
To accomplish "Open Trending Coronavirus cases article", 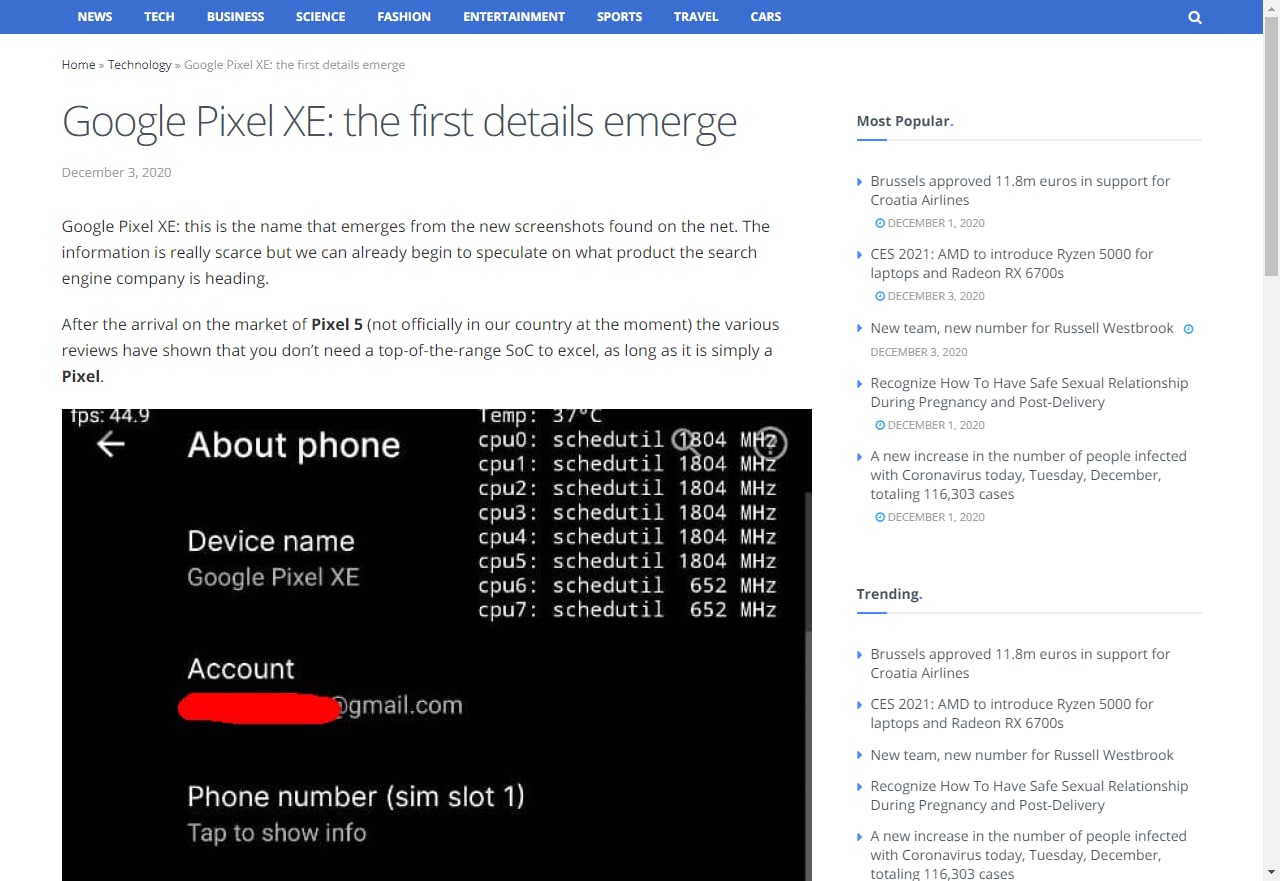I will click(1028, 855).
